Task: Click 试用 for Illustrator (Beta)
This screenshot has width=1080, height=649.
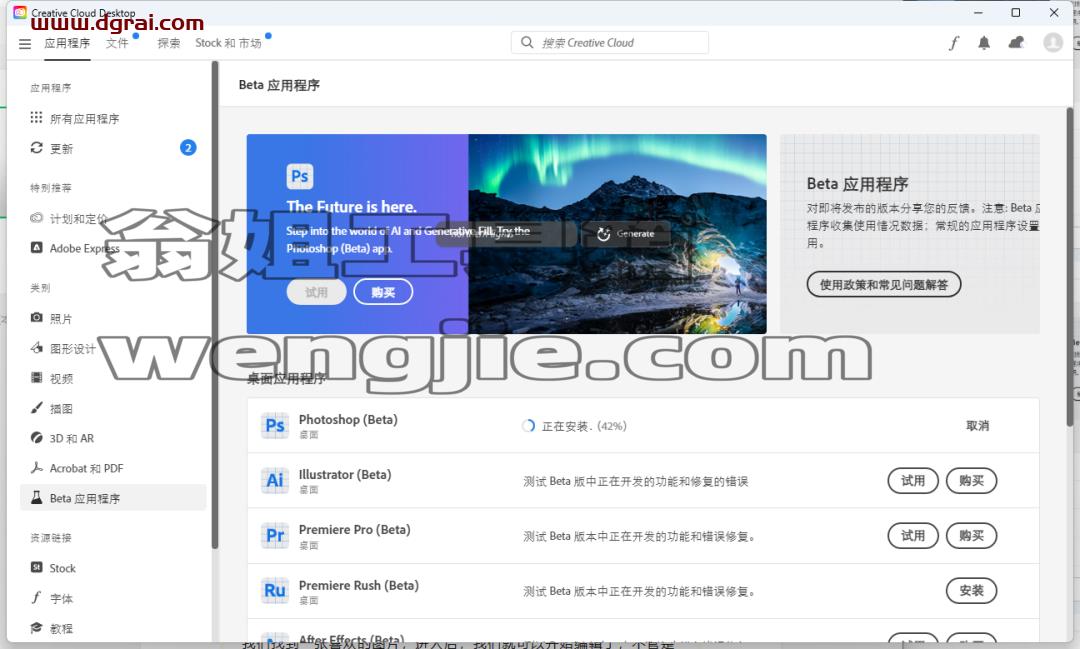Action: point(913,480)
